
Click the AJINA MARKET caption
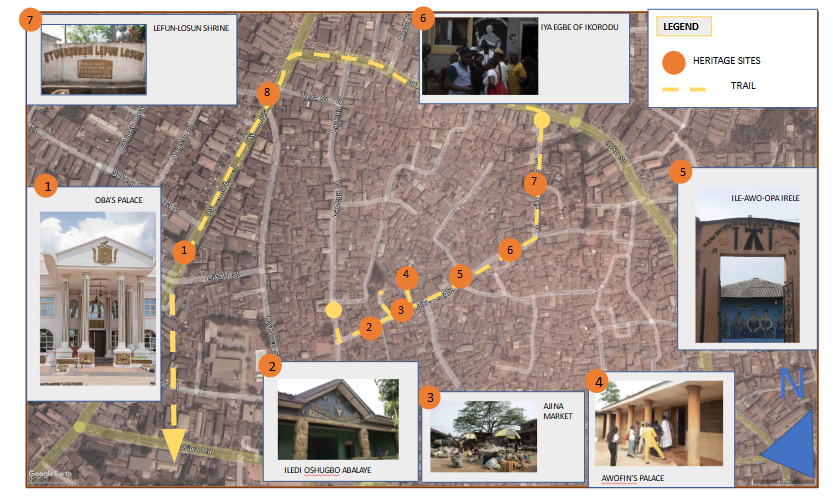[557, 411]
